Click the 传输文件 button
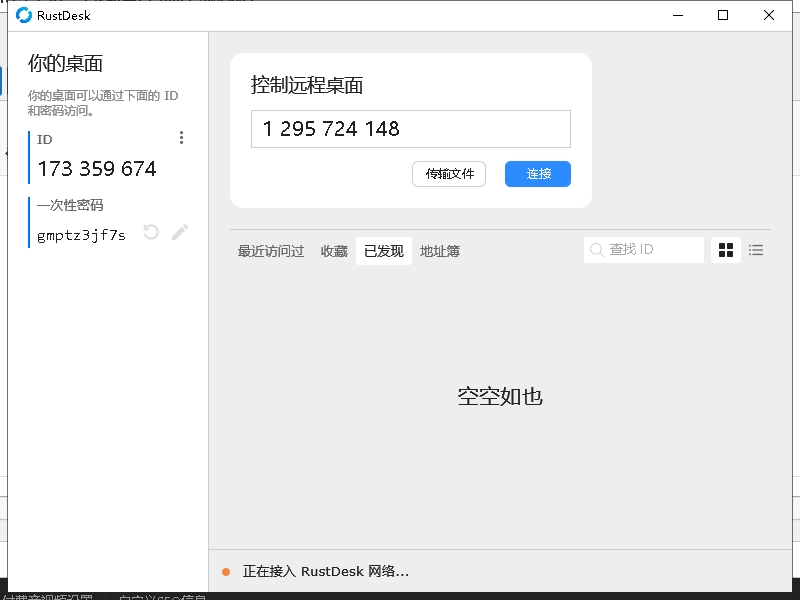 point(449,174)
